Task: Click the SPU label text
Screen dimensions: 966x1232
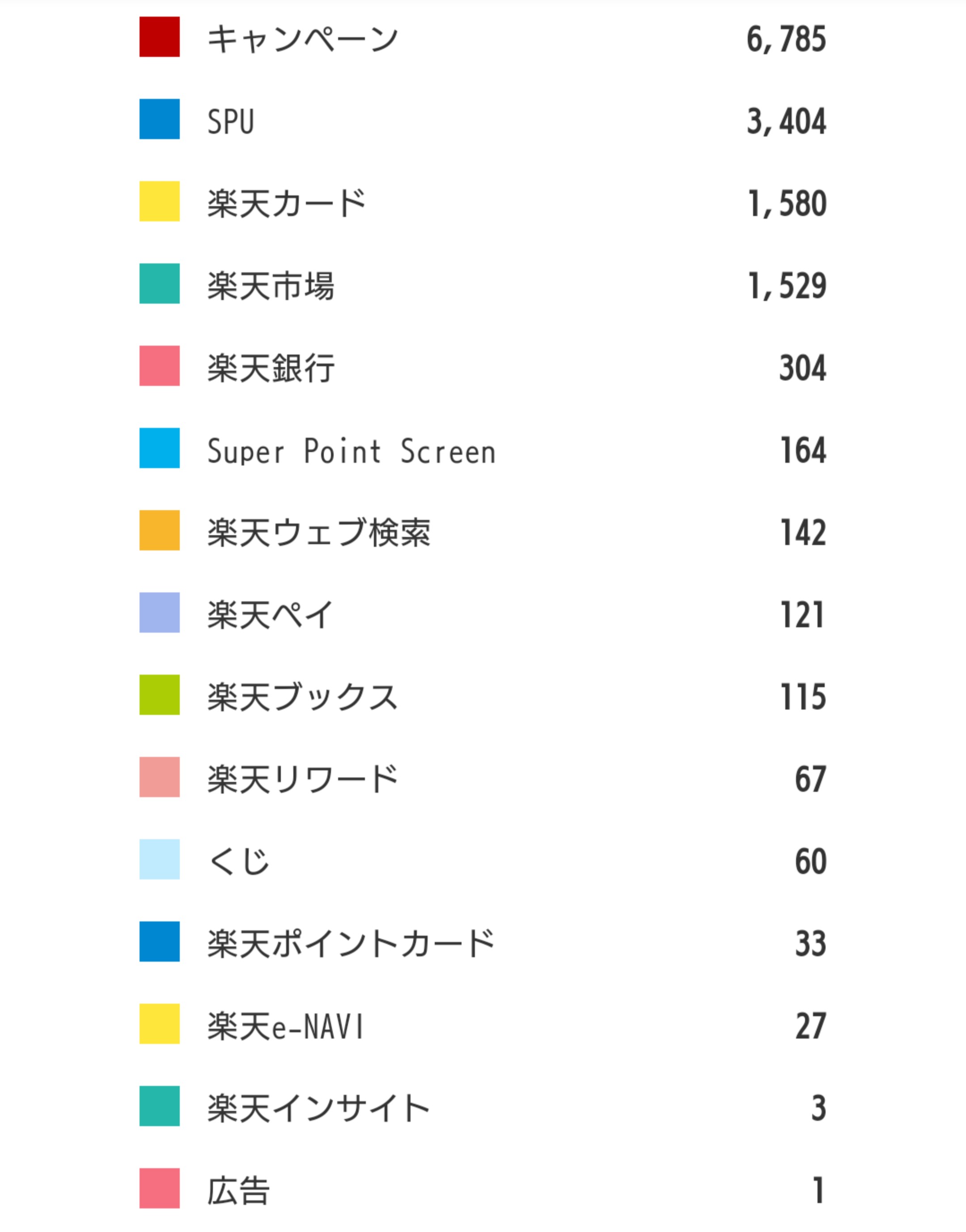Action: [x=231, y=122]
